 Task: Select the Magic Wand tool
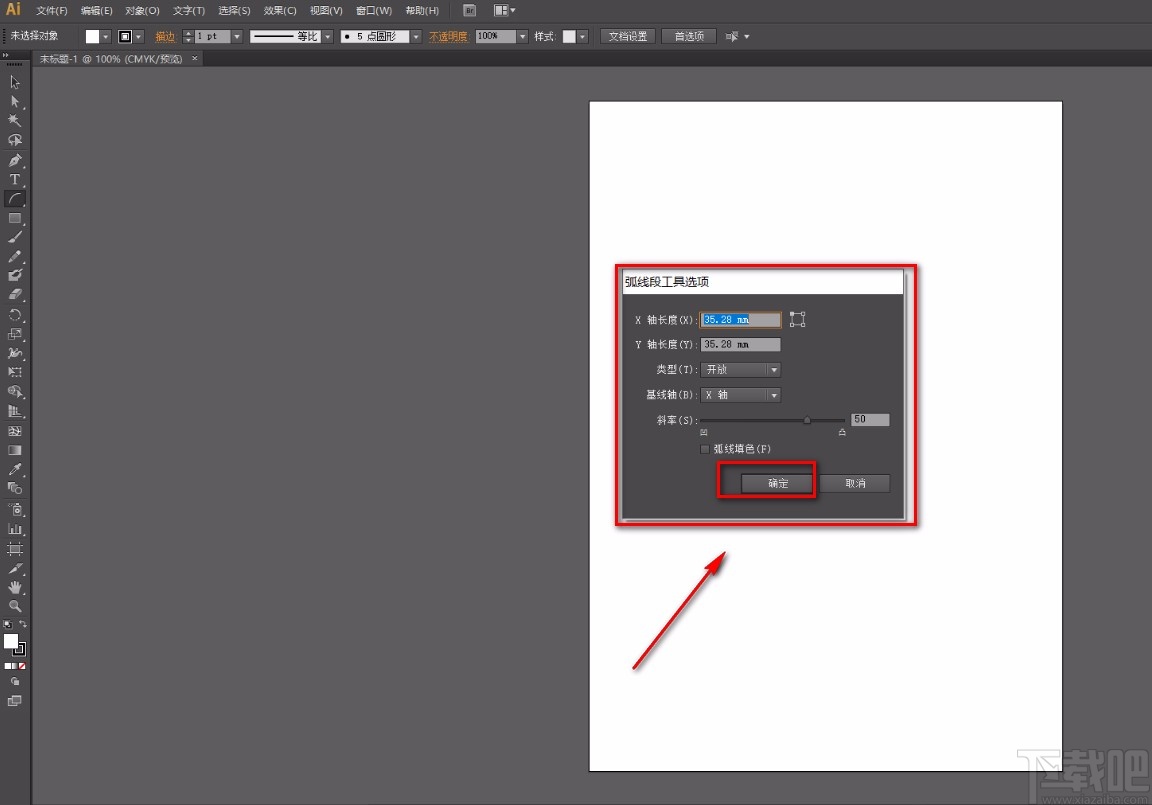(15, 120)
